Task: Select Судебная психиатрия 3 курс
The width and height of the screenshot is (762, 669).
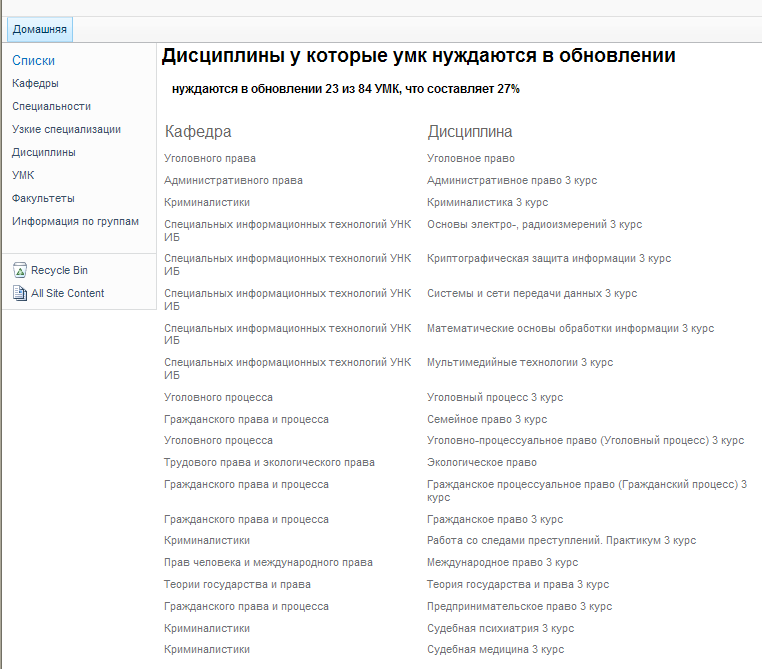Action: point(501,628)
